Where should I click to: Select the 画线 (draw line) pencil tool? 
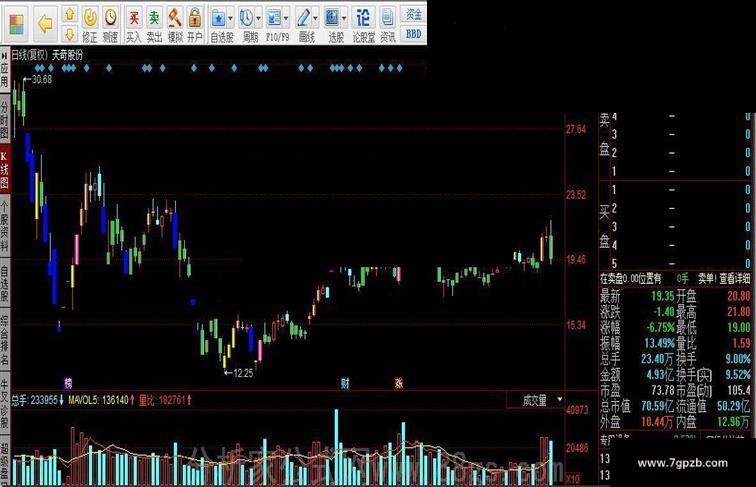(x=303, y=19)
